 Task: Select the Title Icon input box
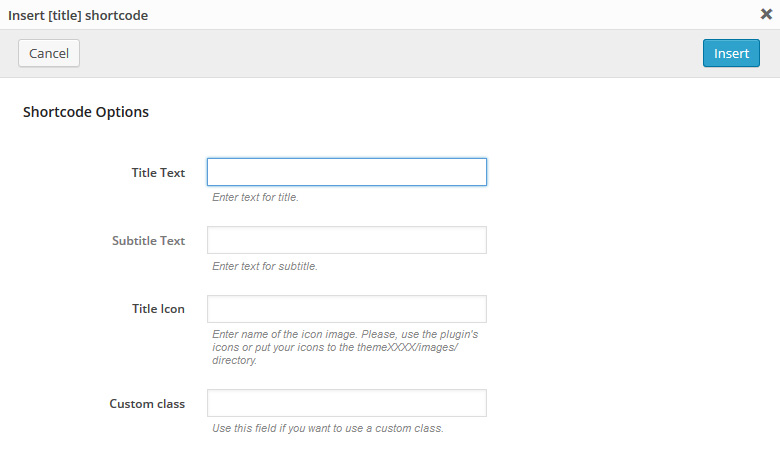tap(346, 309)
